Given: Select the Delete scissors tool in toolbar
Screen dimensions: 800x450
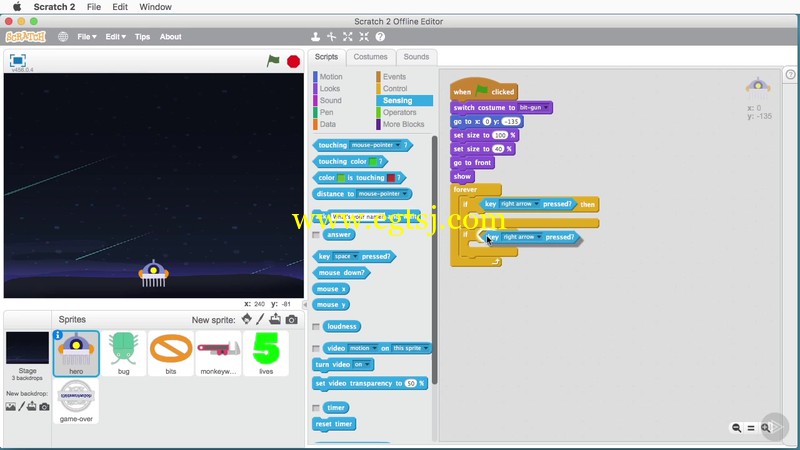Looking at the screenshot, I should 332,37.
